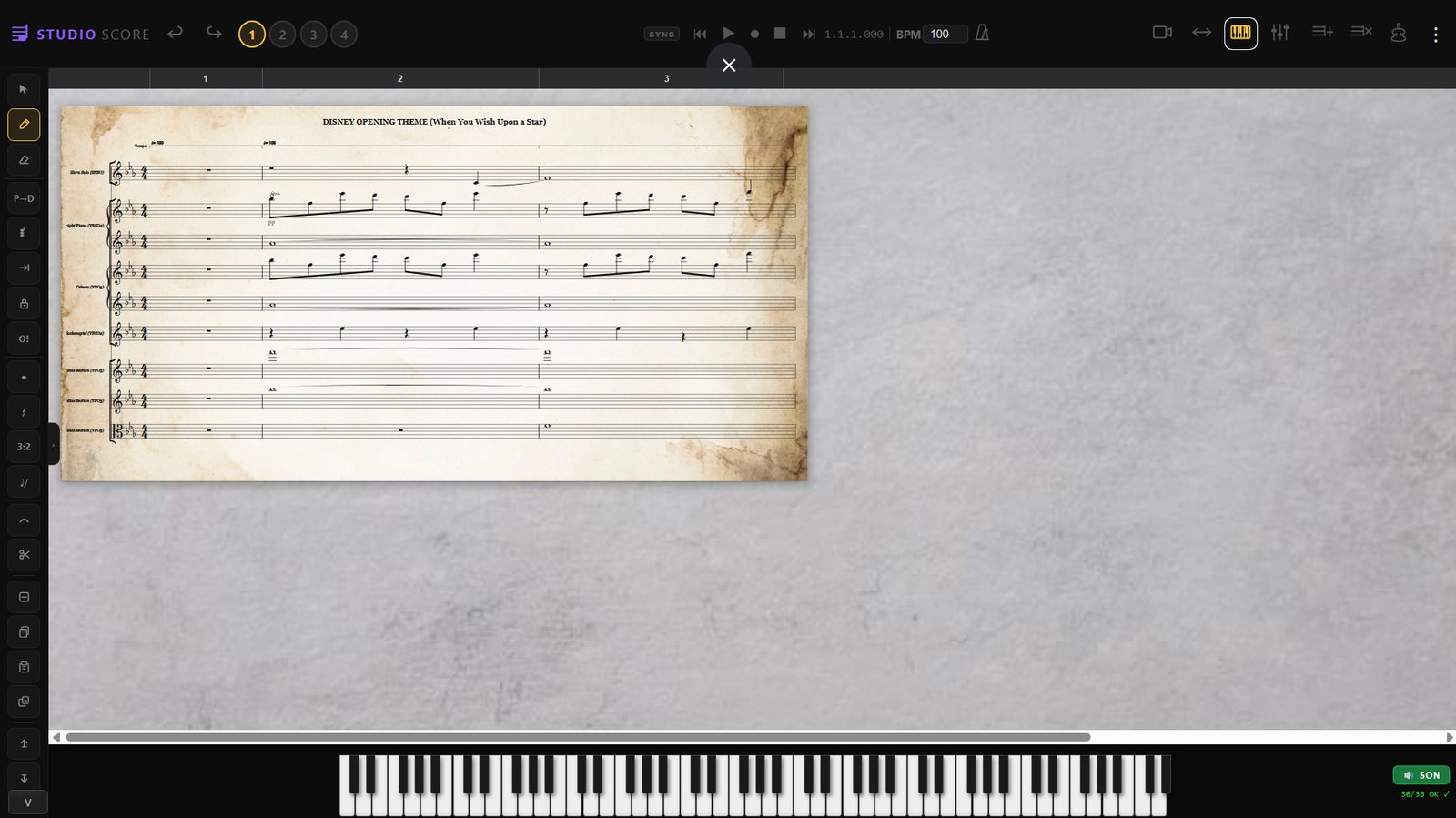1456x818 pixels.
Task: Click the redo arrow
Action: [x=214, y=33]
